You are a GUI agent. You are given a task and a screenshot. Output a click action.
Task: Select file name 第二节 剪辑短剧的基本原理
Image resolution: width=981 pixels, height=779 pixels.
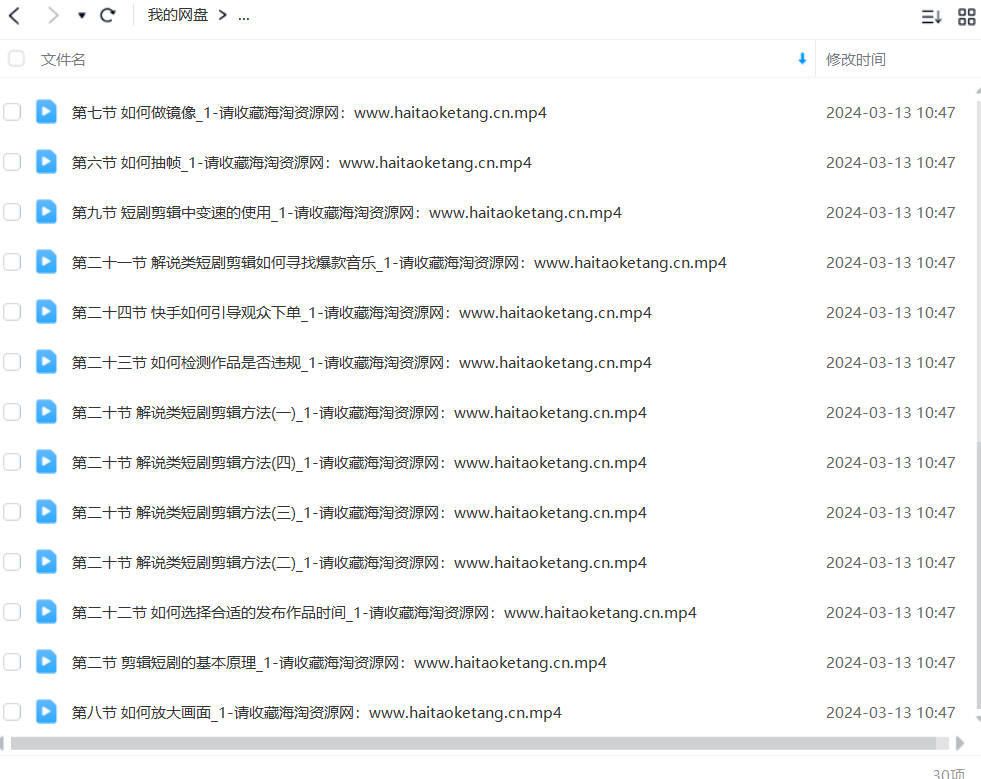[x=339, y=663]
